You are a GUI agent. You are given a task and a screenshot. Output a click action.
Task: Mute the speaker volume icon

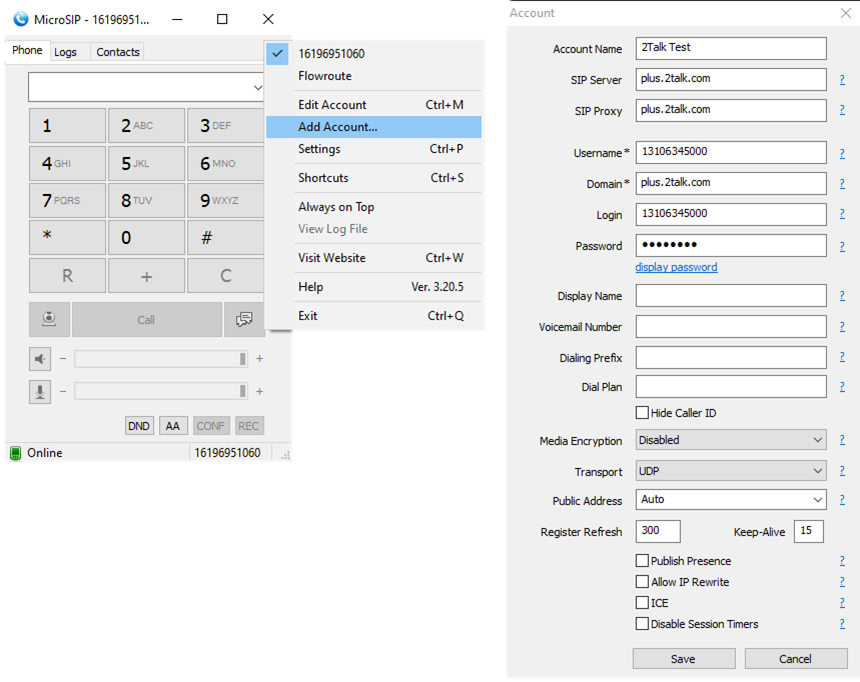[x=40, y=359]
